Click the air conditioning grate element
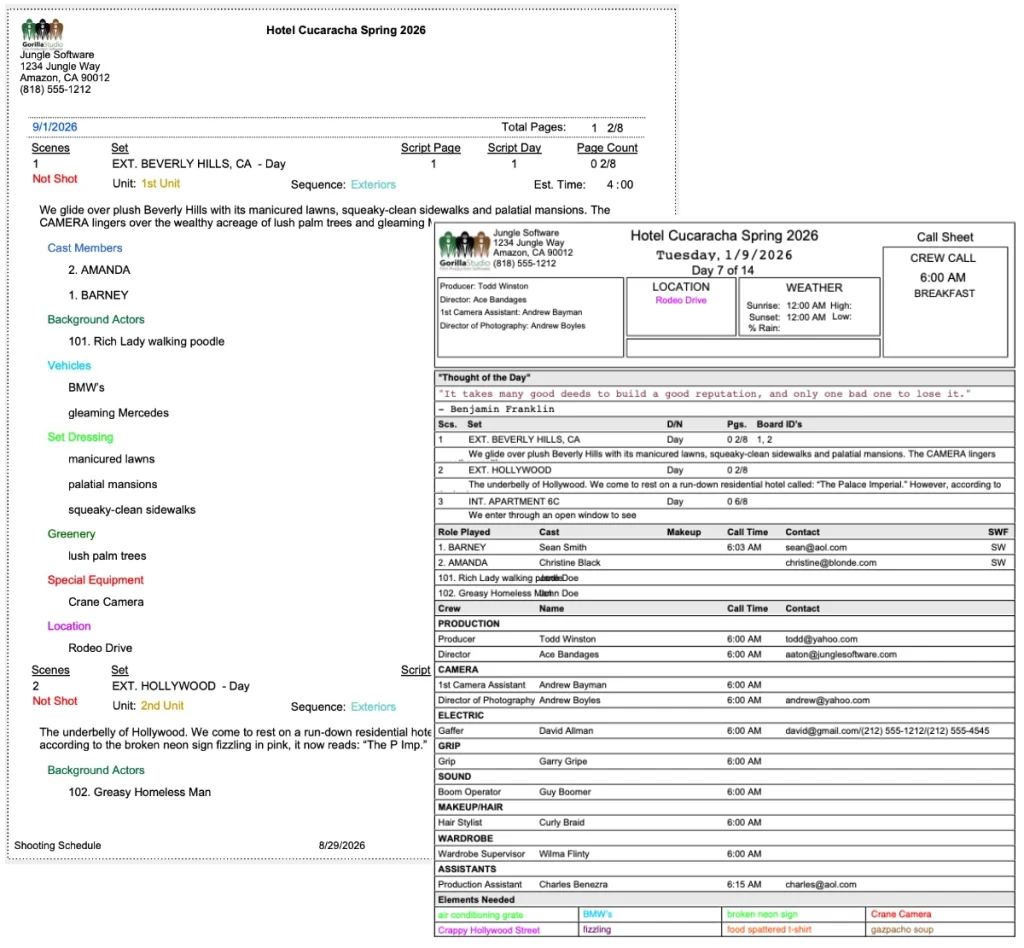The image size is (1024, 948). click(x=481, y=915)
